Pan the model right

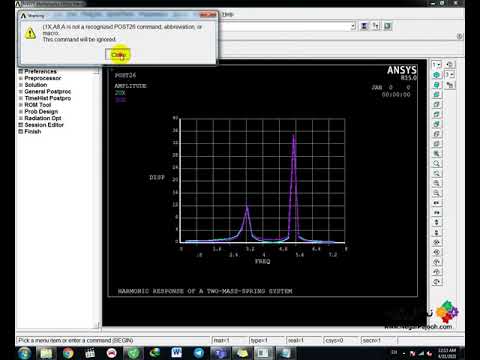pyautogui.click(x=437, y=213)
